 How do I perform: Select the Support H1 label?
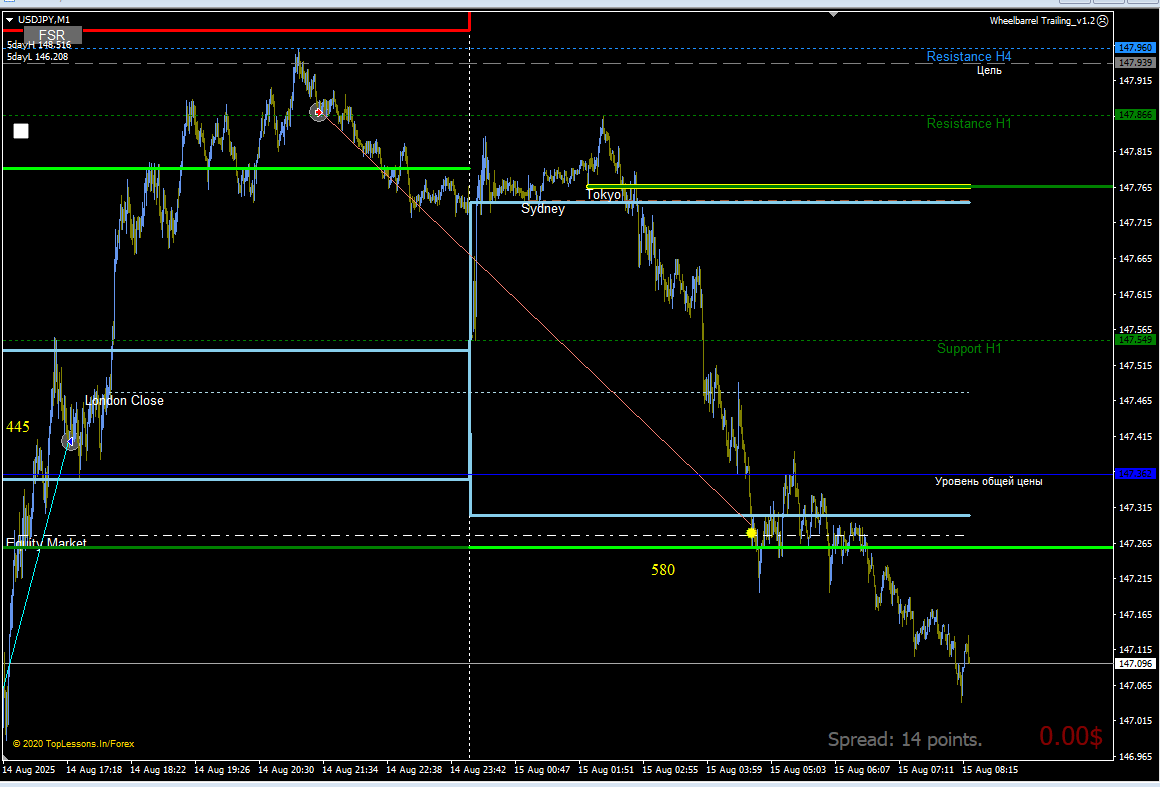click(968, 348)
